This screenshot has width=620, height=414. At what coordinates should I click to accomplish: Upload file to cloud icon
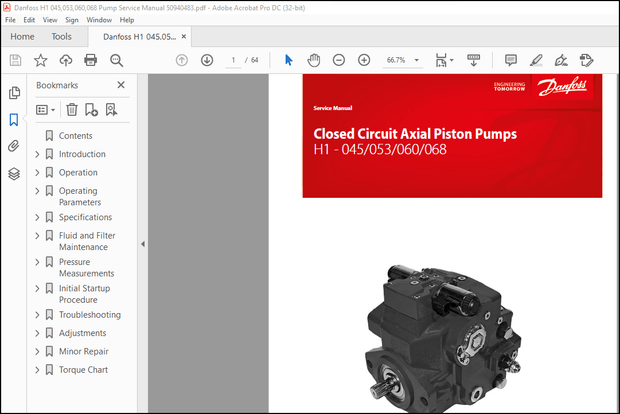point(66,60)
